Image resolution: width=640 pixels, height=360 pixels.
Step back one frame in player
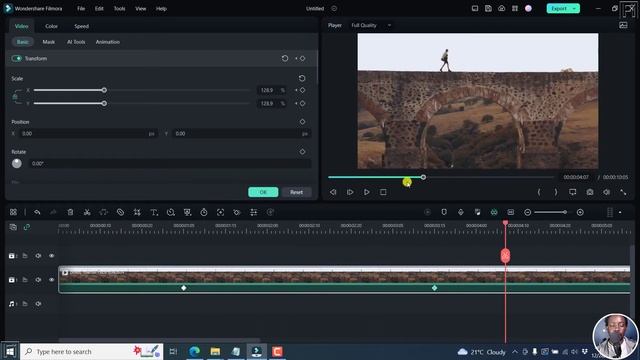click(333, 192)
